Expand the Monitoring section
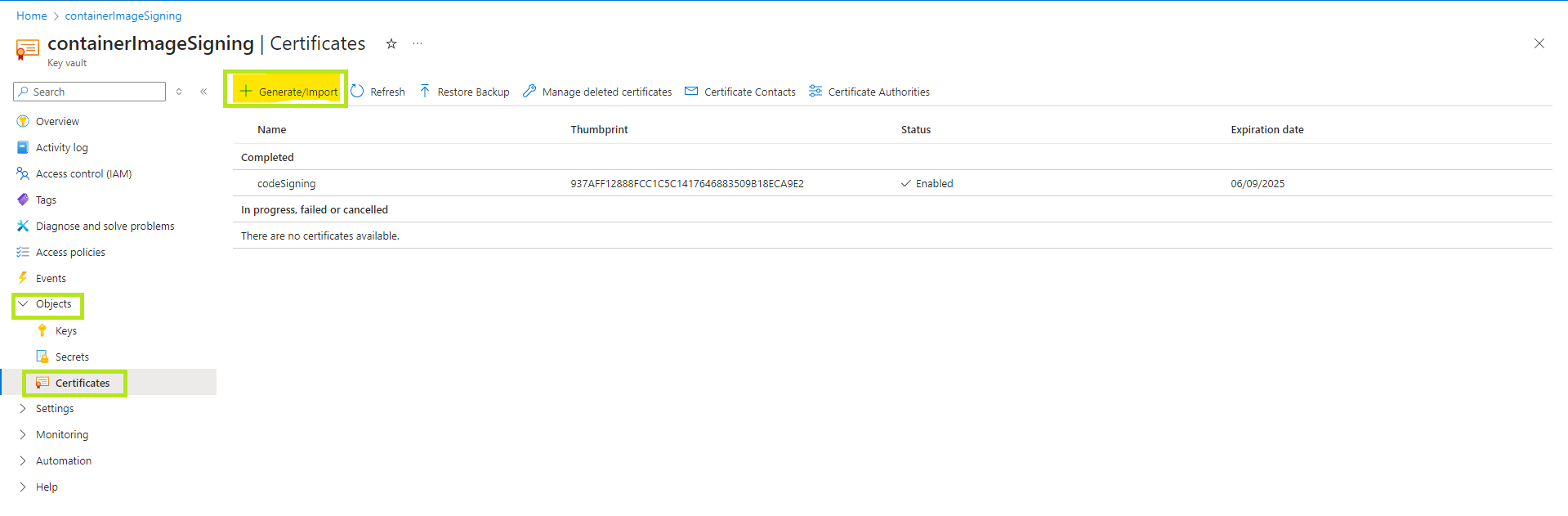Image resolution: width=1568 pixels, height=516 pixels. (23, 434)
